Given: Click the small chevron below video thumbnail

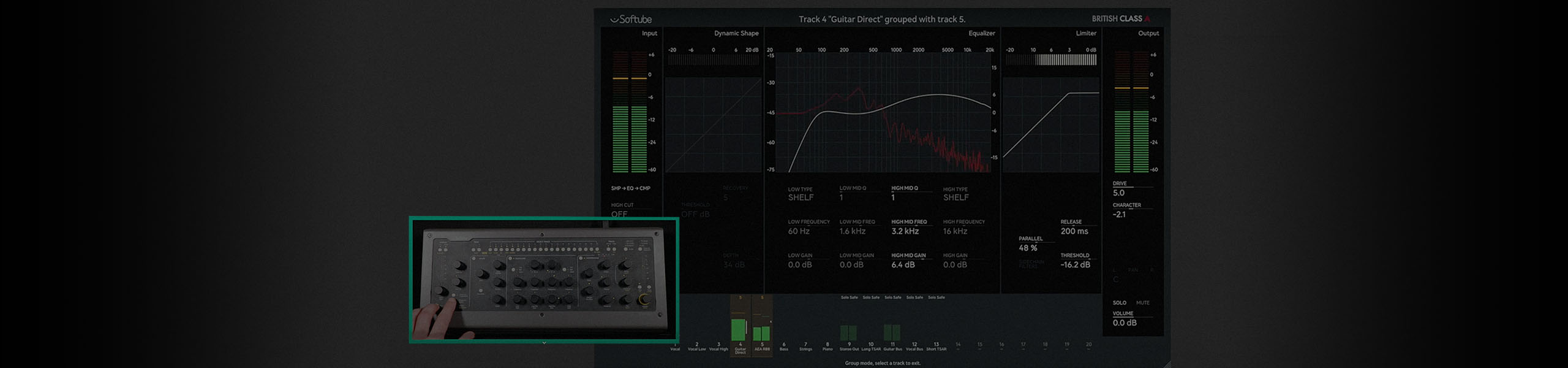Looking at the screenshot, I should point(544,343).
